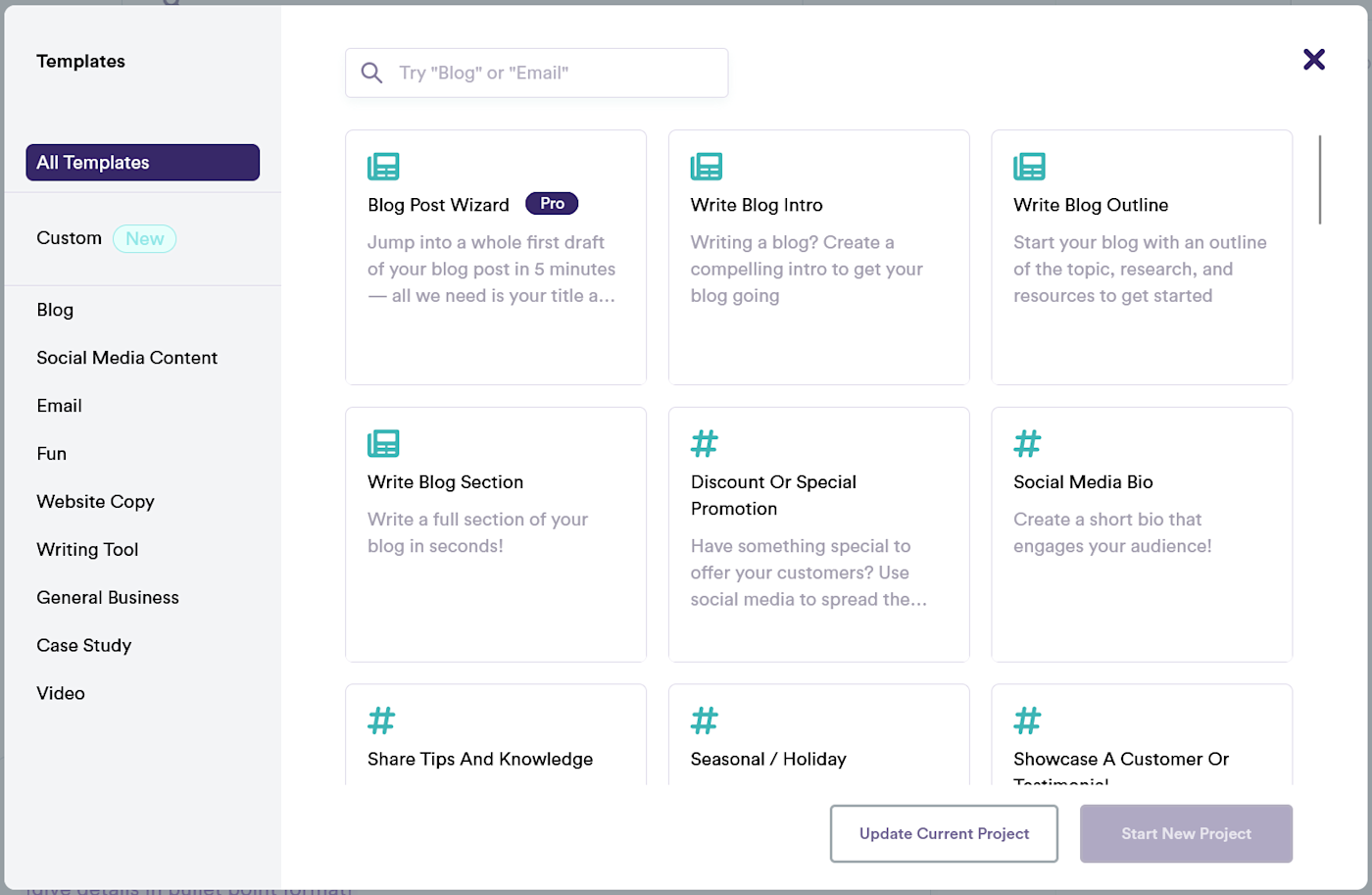Click the templates list scrollbar
The width and height of the screenshot is (1372, 895).
tap(1320, 179)
